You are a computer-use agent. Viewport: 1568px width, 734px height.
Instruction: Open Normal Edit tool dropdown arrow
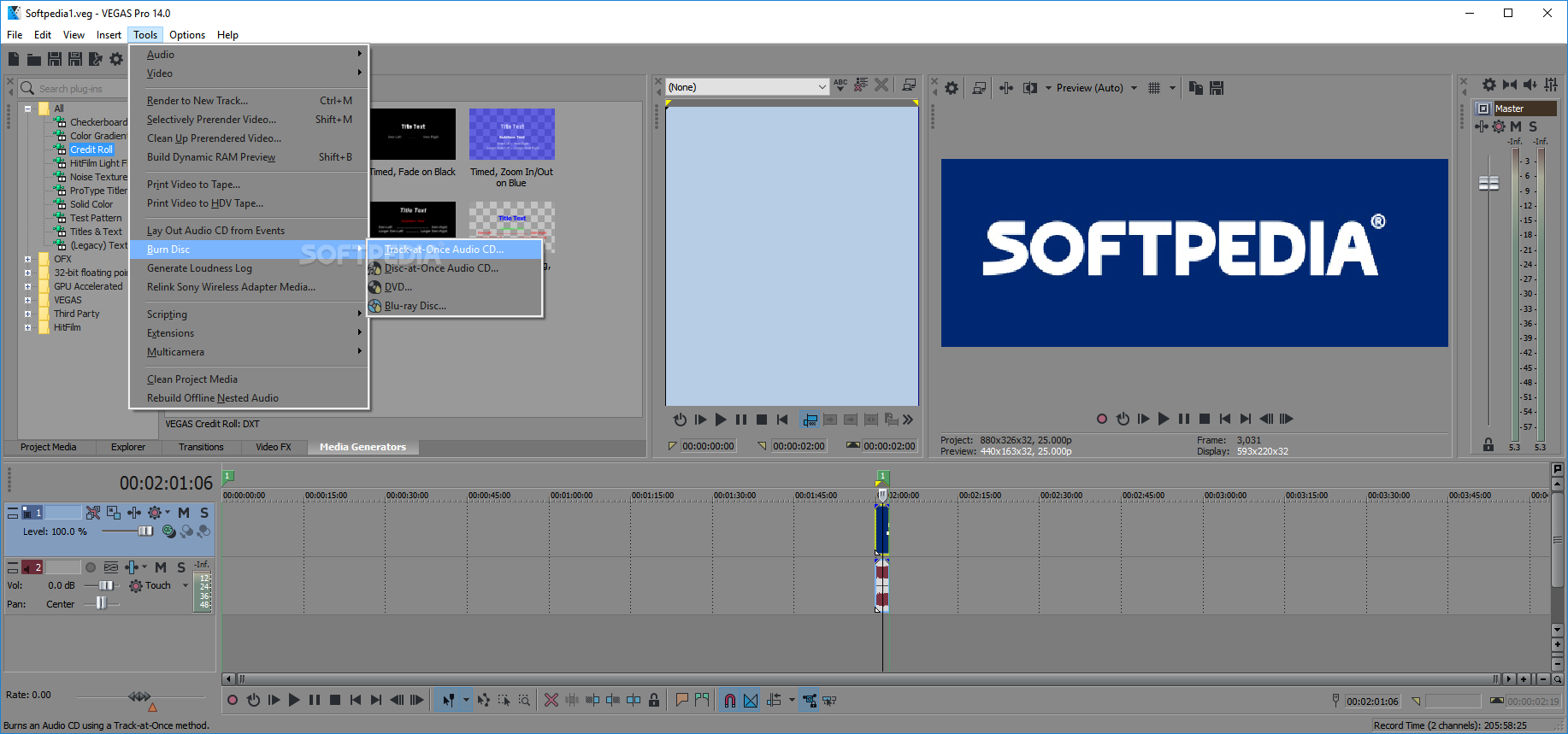[x=466, y=700]
